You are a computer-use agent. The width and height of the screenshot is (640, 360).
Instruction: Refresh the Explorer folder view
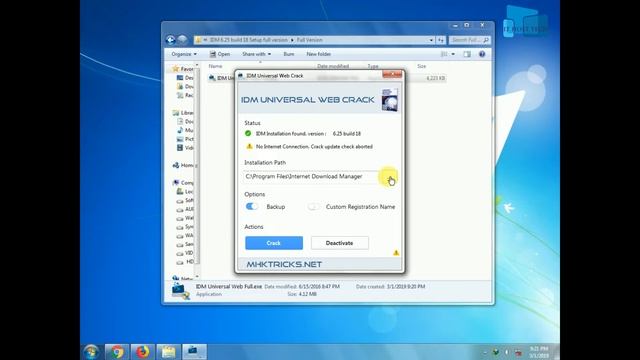[441, 40]
